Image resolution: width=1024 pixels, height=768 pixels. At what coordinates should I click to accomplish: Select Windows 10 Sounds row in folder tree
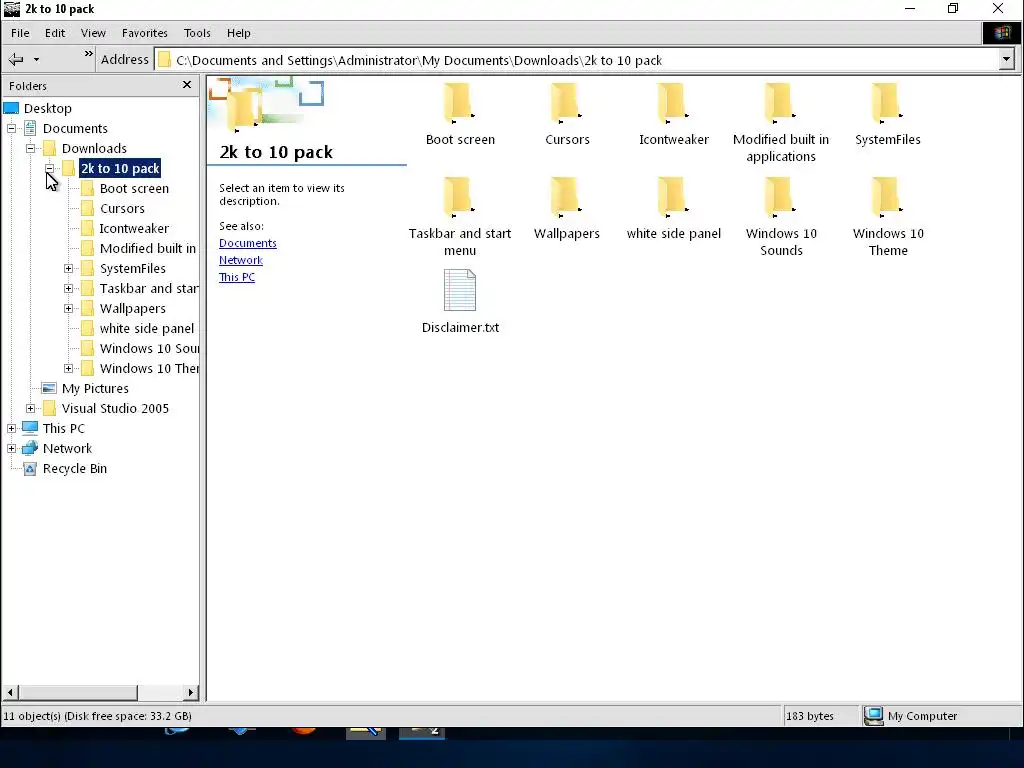point(150,349)
